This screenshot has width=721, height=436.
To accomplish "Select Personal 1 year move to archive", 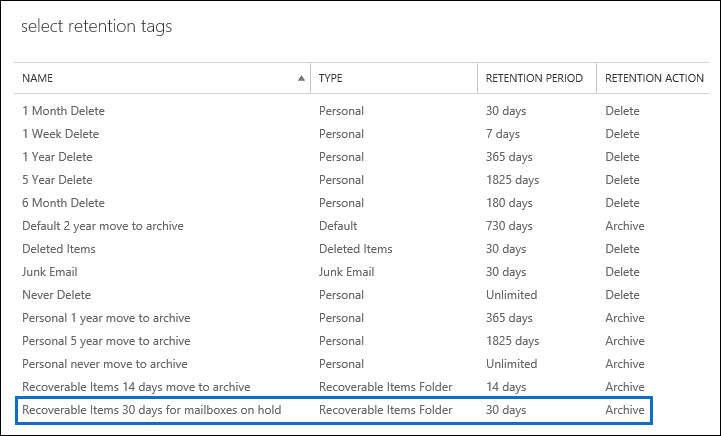I will pos(106,318).
